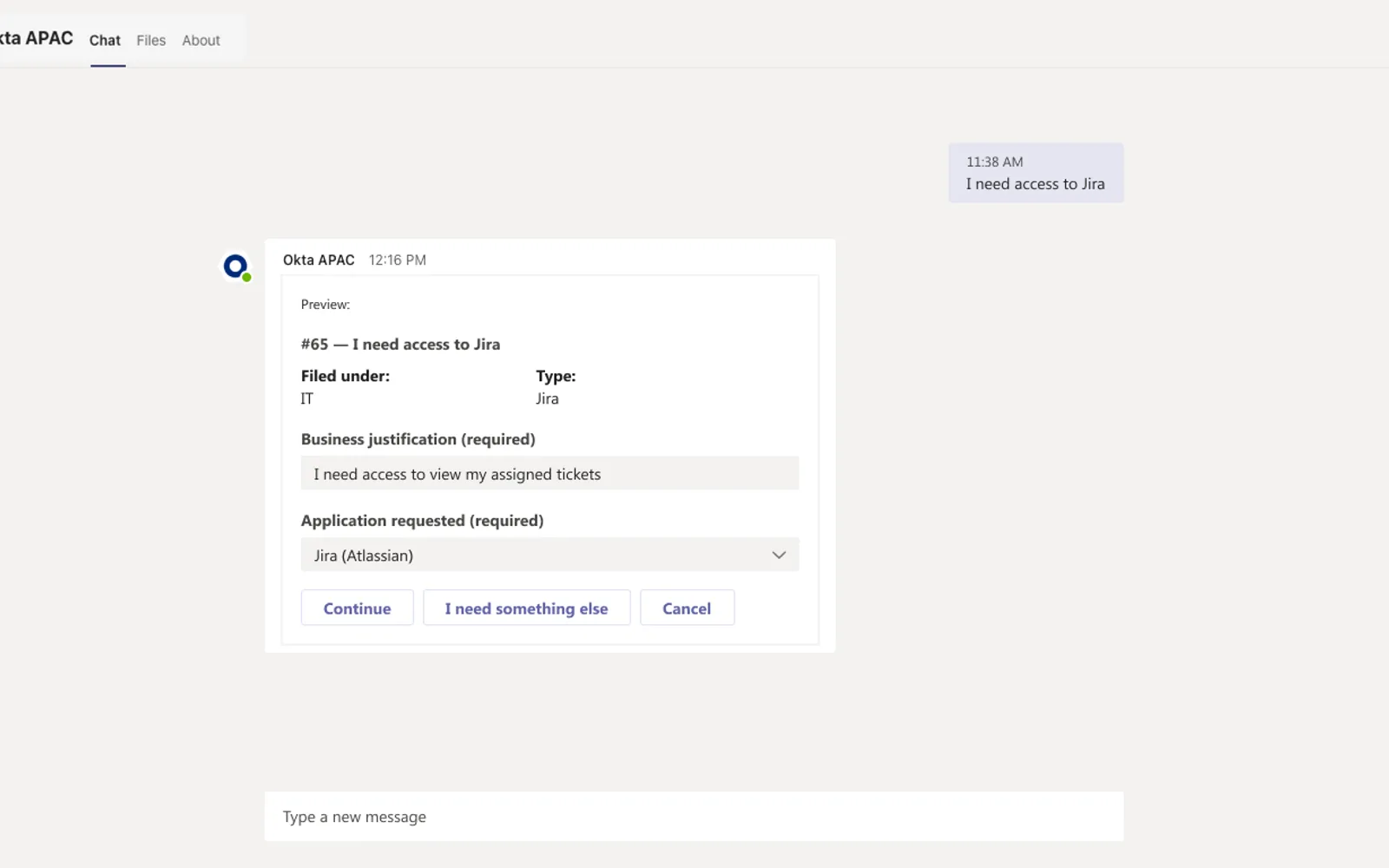This screenshot has height=868, width=1389.
Task: Focus the 'Type a new message' box
Action: 694,816
